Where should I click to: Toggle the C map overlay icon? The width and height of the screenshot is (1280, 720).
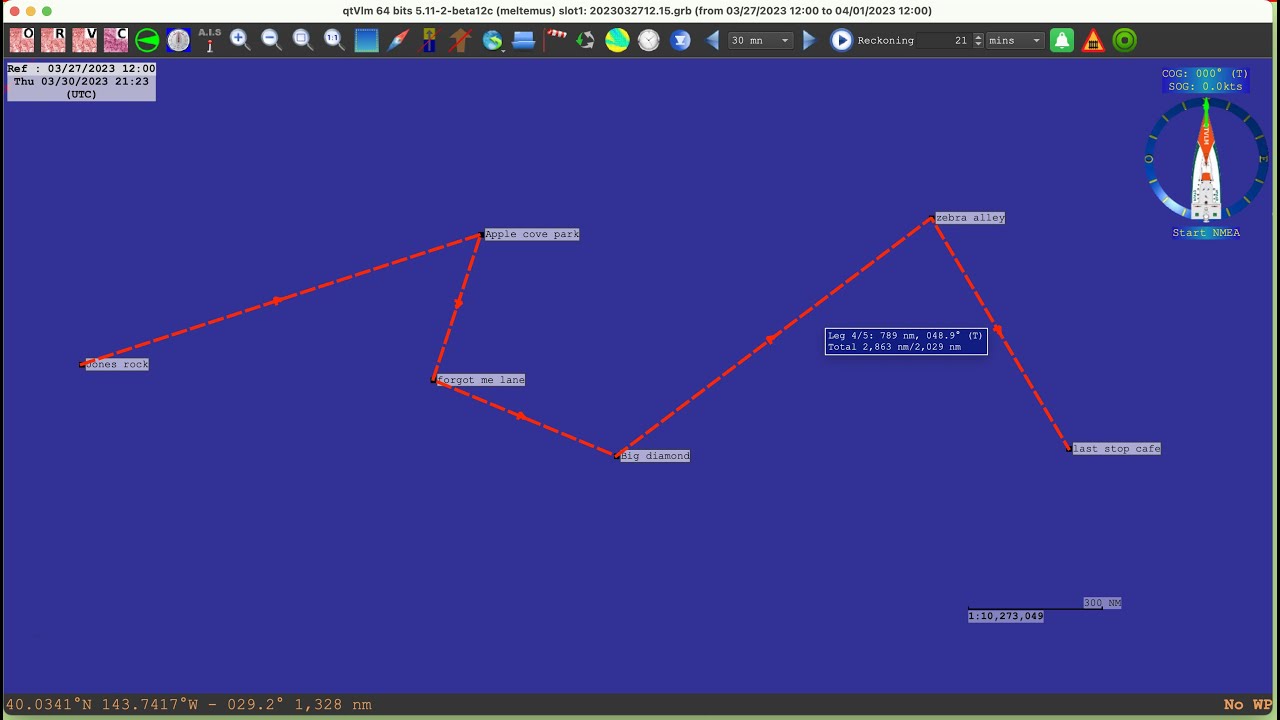(115, 40)
